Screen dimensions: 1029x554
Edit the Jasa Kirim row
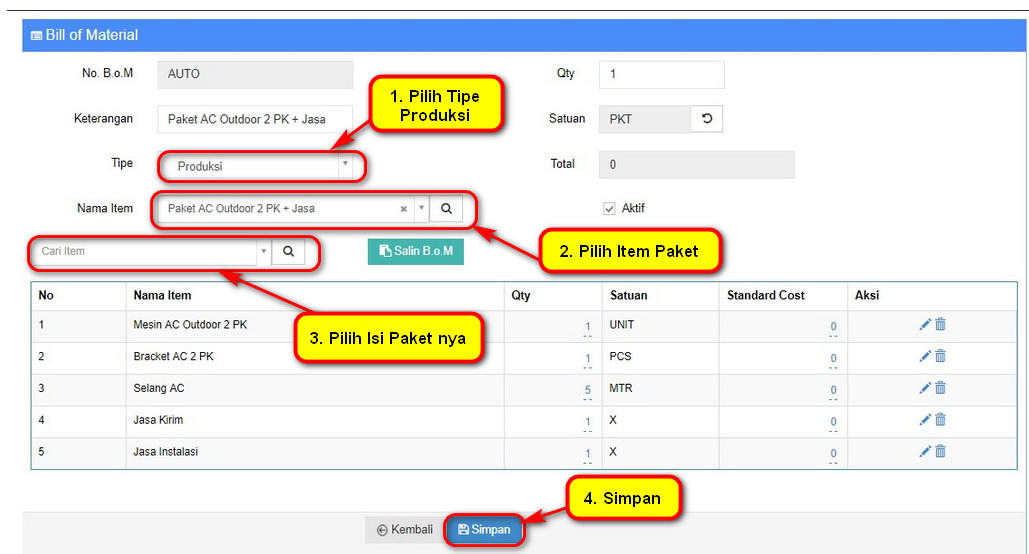(925, 420)
